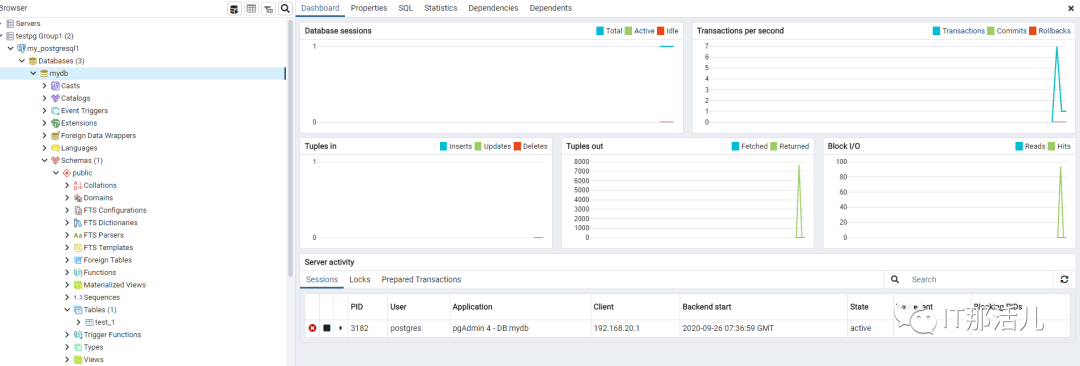Click the test_1 table icon

click(90, 322)
